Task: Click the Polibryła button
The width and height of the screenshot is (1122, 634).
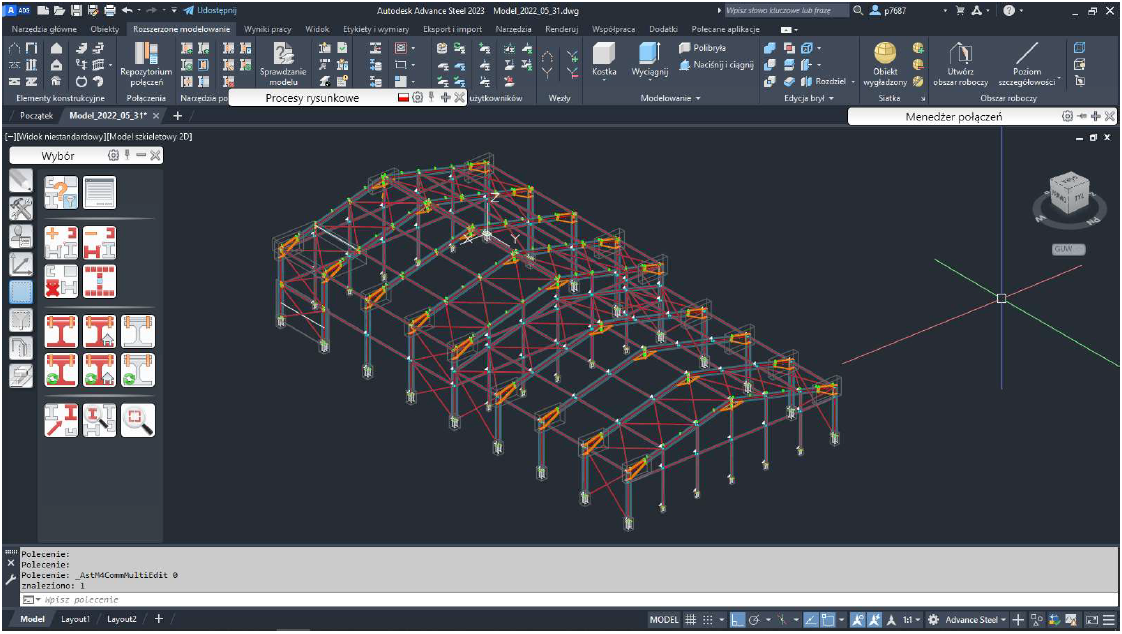Action: (x=702, y=47)
